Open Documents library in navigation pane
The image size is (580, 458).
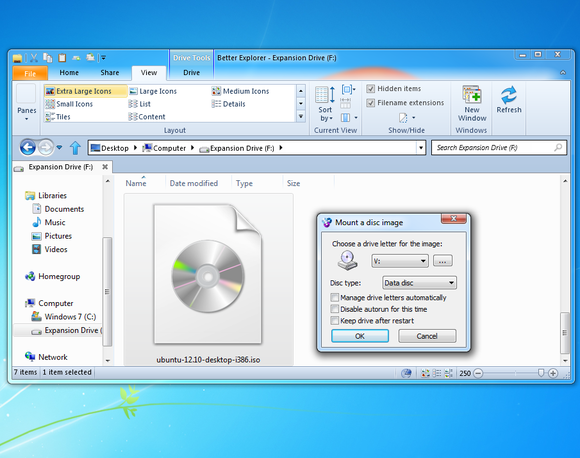[x=58, y=209]
